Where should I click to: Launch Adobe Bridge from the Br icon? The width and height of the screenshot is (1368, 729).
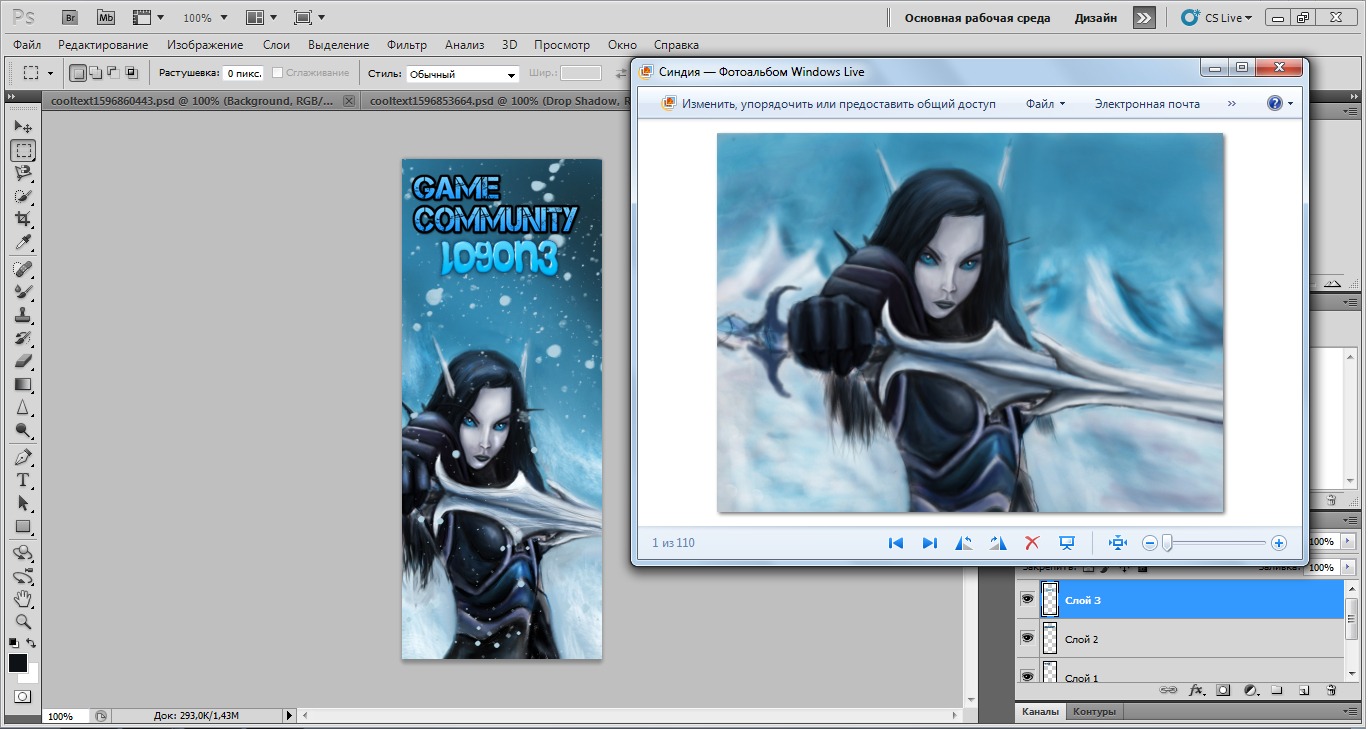[x=70, y=17]
